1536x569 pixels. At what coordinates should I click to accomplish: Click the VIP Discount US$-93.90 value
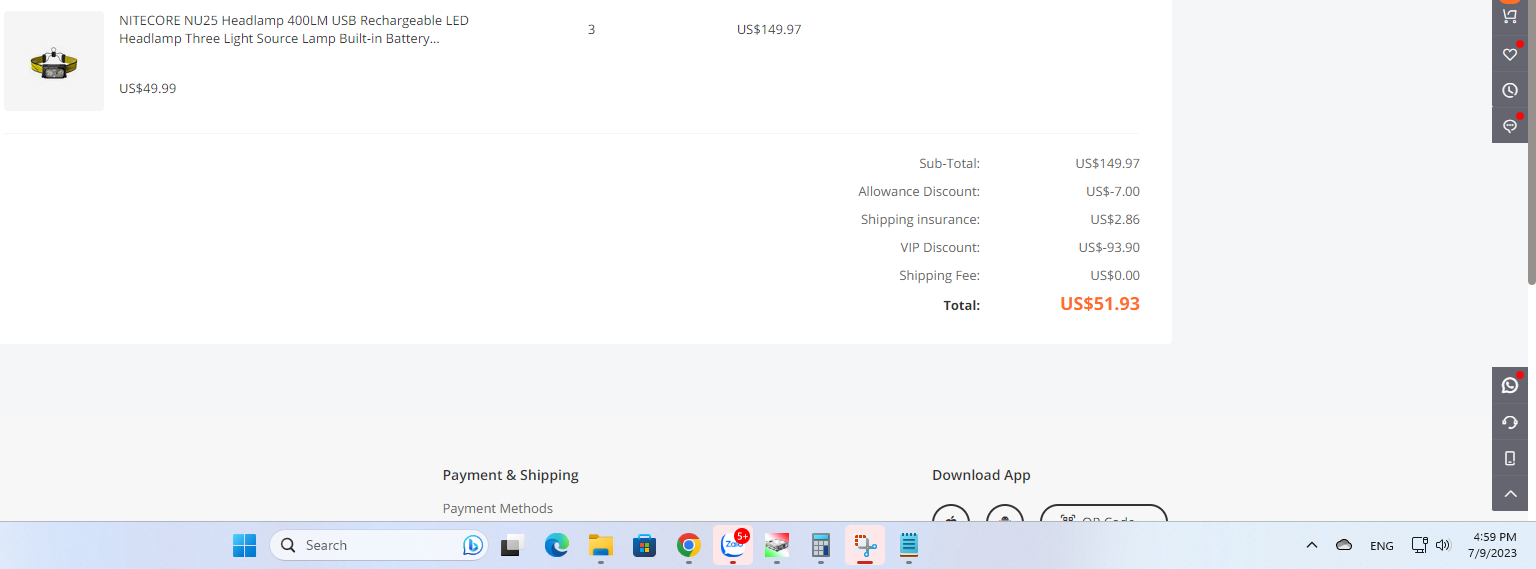pyautogui.click(x=1109, y=247)
